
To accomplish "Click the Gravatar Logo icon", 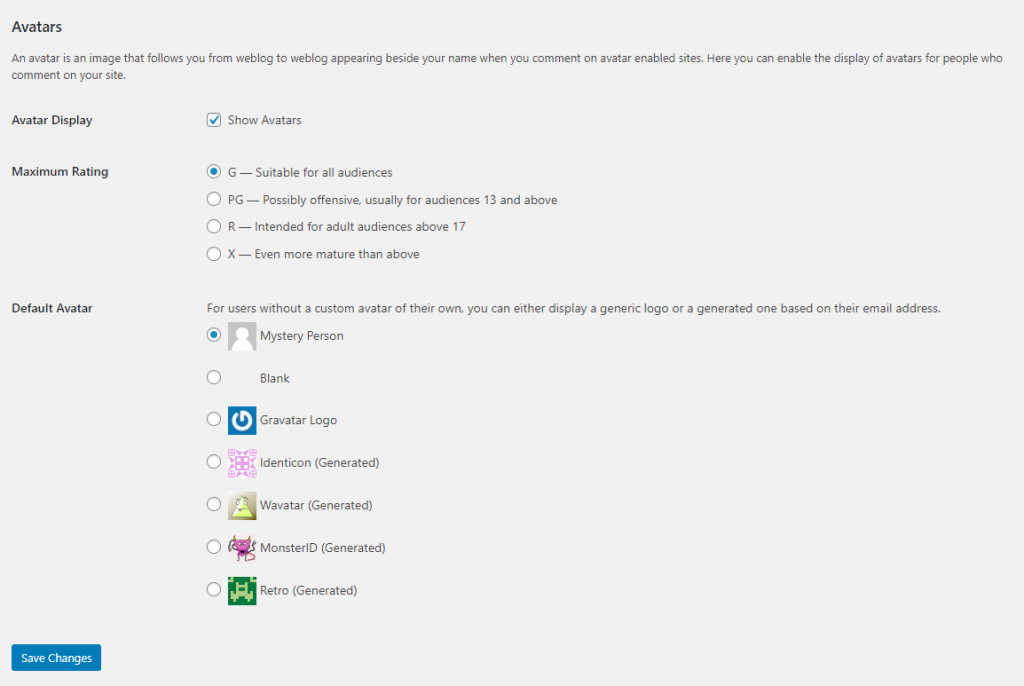I will click(242, 420).
